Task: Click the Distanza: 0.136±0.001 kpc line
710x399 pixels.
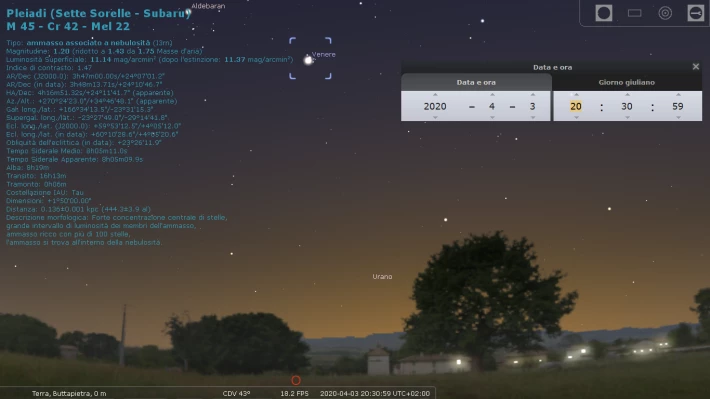Action: (78, 209)
